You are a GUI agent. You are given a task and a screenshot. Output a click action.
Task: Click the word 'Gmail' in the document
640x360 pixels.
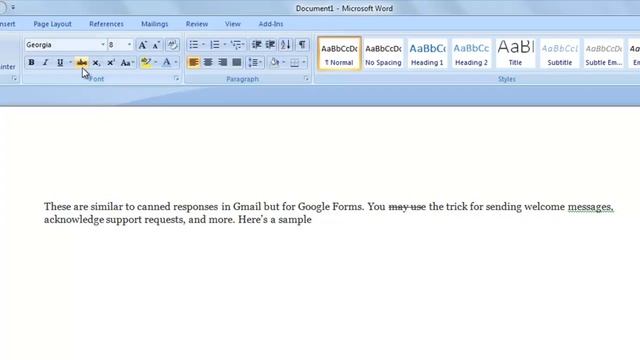(247, 207)
